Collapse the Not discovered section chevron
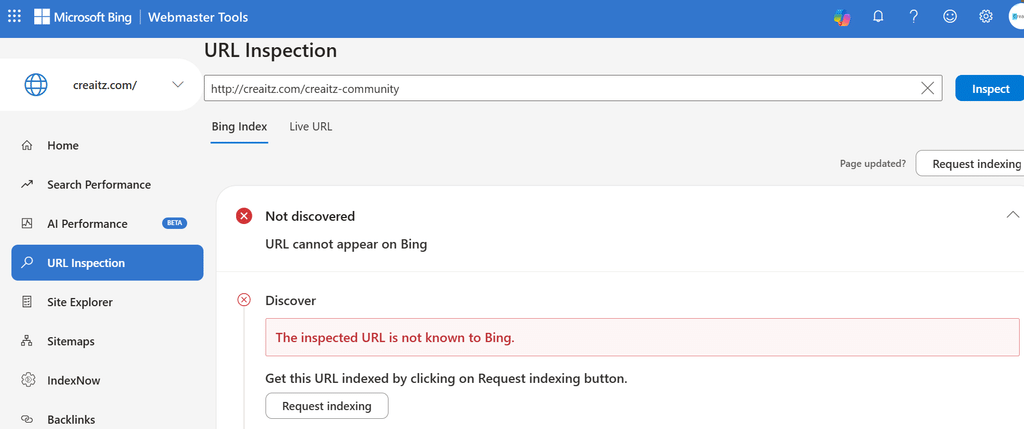Image resolution: width=1024 pixels, height=429 pixels. tap(1013, 215)
